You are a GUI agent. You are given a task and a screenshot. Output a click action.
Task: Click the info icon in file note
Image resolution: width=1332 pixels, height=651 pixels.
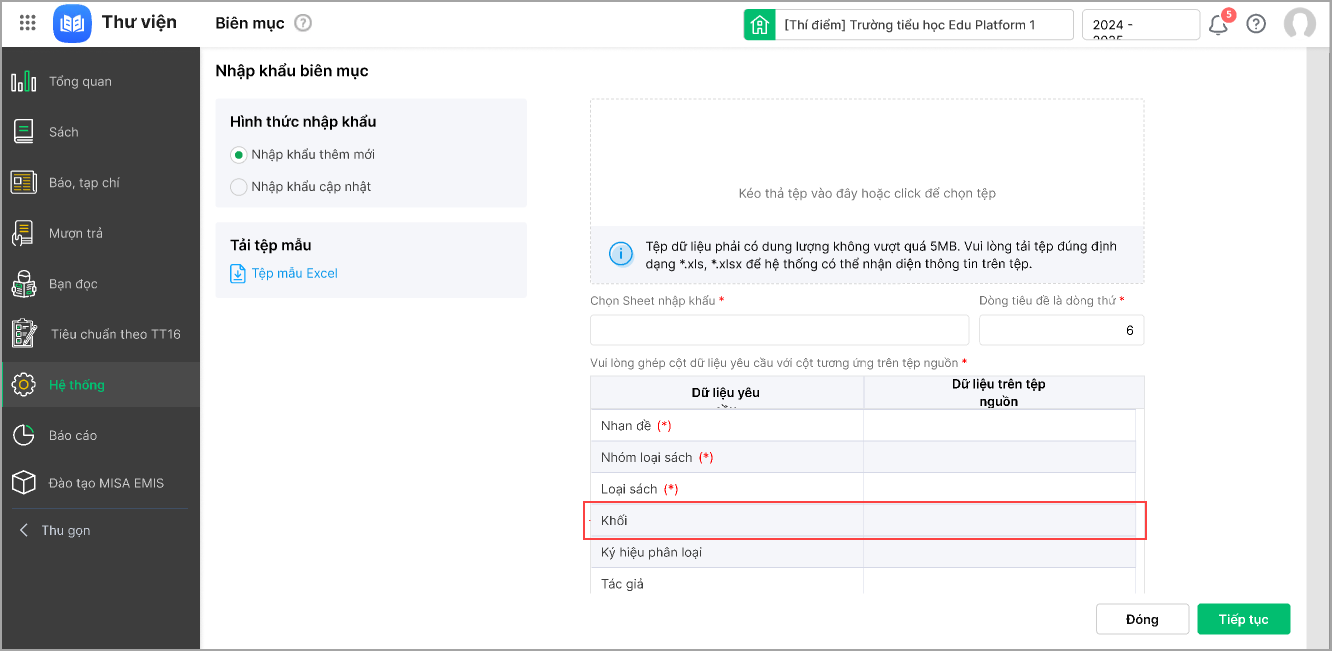click(620, 254)
